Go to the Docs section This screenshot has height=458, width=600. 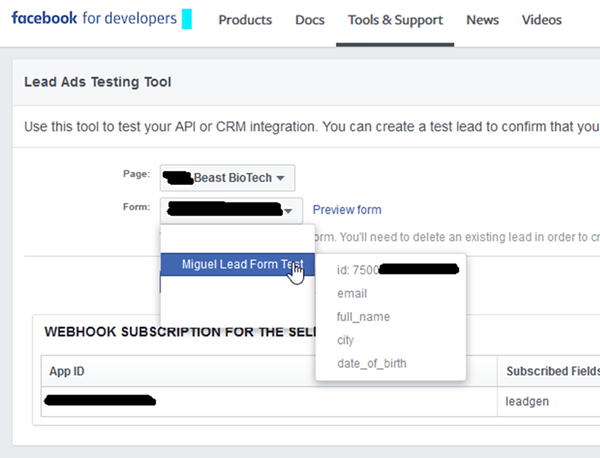309,20
